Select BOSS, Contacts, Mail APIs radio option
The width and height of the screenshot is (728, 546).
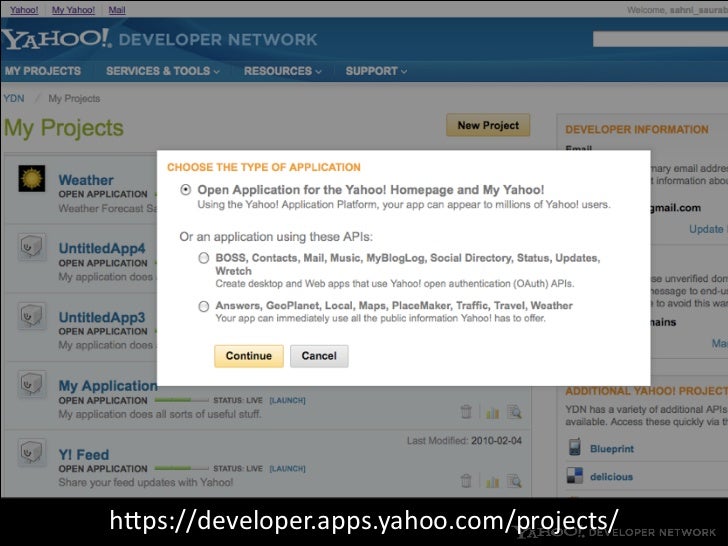(x=204, y=258)
